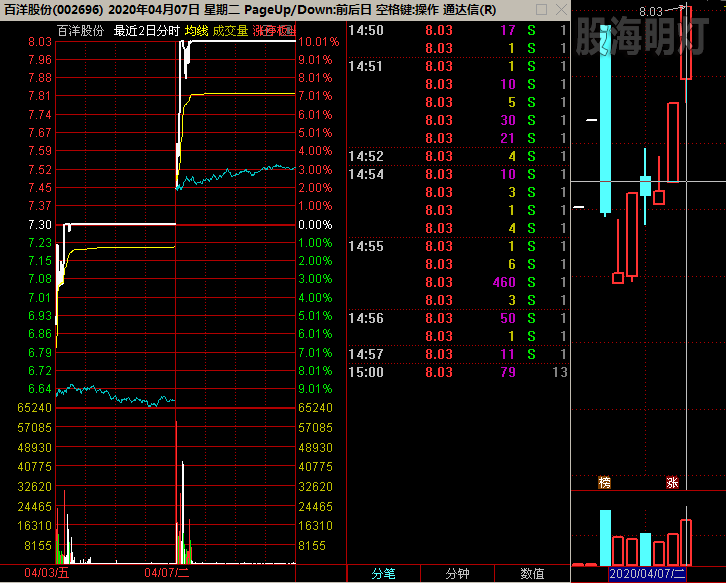Viewport: 726px width, 583px height.
Task: Select the 14:54 tick row timestamp
Action: pyautogui.click(x=366, y=174)
